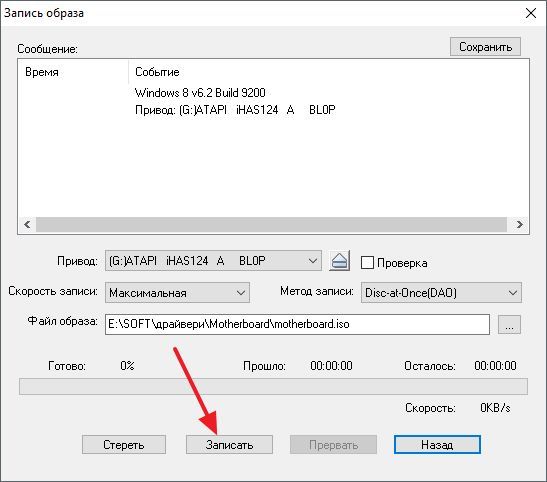Start burning with Записать button
The width and height of the screenshot is (547, 482).
pos(229,444)
